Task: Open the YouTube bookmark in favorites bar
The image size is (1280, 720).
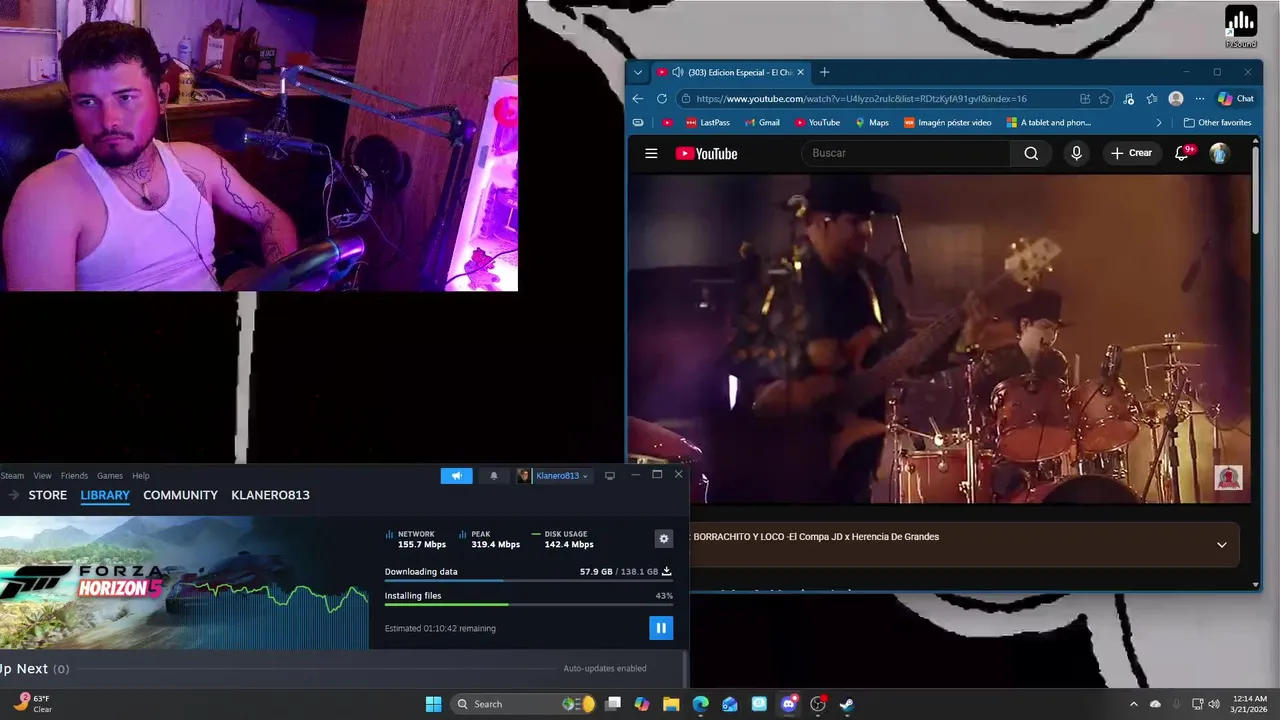Action: click(817, 122)
